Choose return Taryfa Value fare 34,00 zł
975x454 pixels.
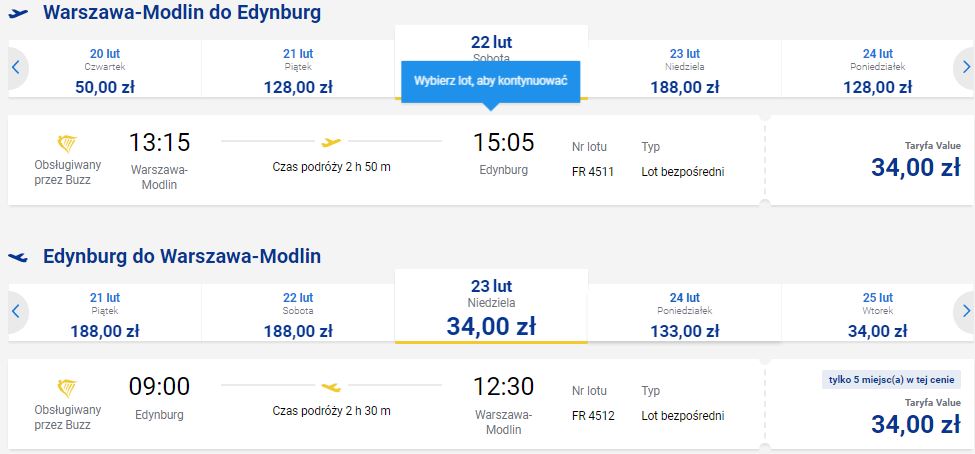coord(868,404)
